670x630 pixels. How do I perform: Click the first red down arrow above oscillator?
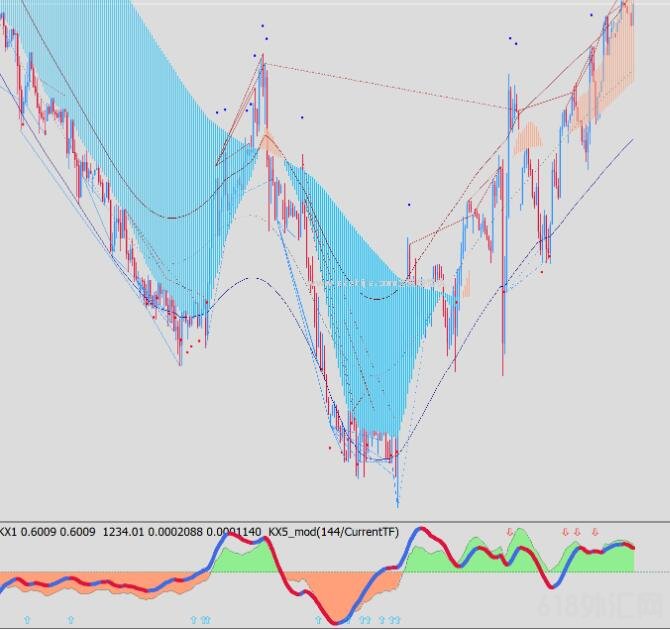coord(509,532)
